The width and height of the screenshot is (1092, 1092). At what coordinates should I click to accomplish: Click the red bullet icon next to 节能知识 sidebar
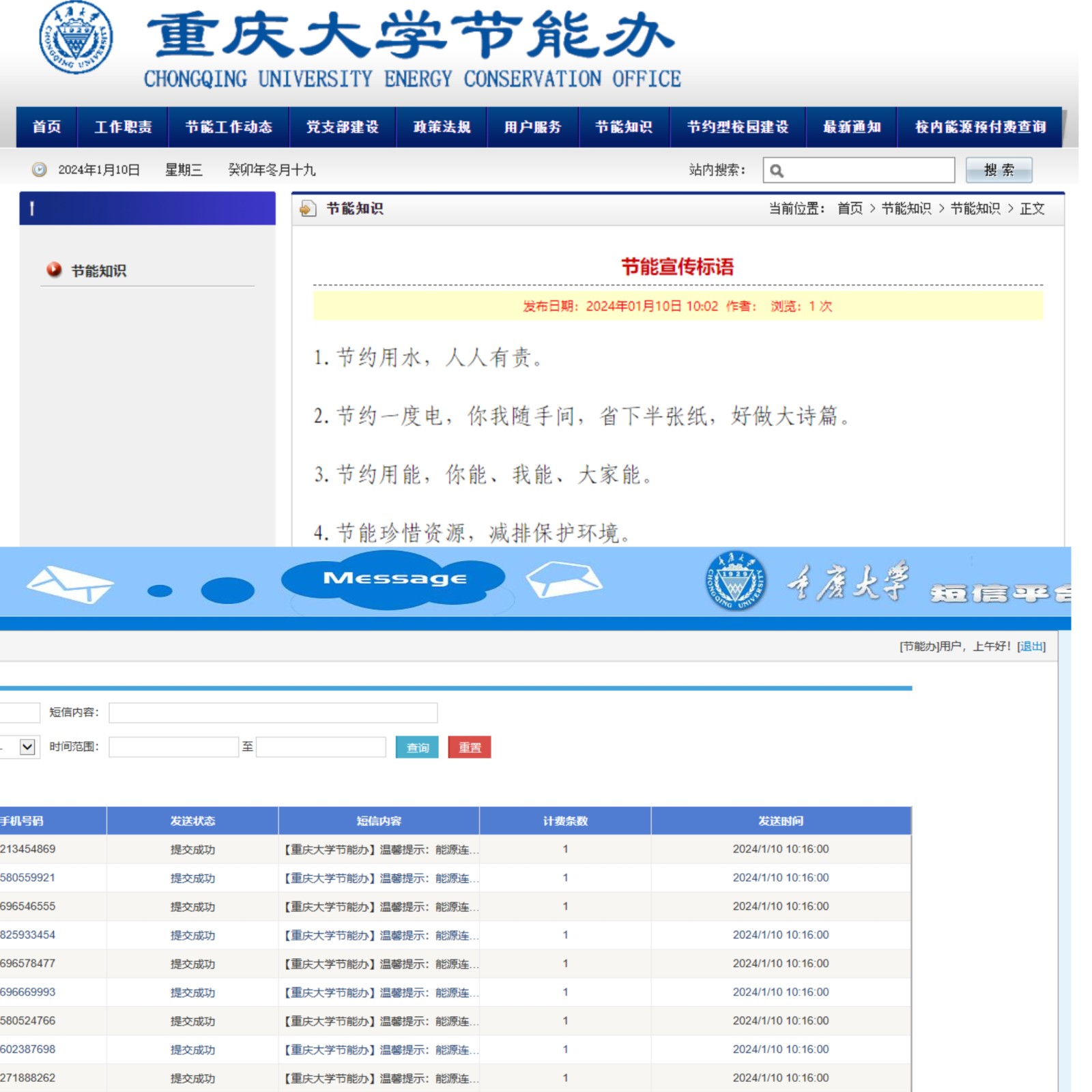pyautogui.click(x=54, y=270)
